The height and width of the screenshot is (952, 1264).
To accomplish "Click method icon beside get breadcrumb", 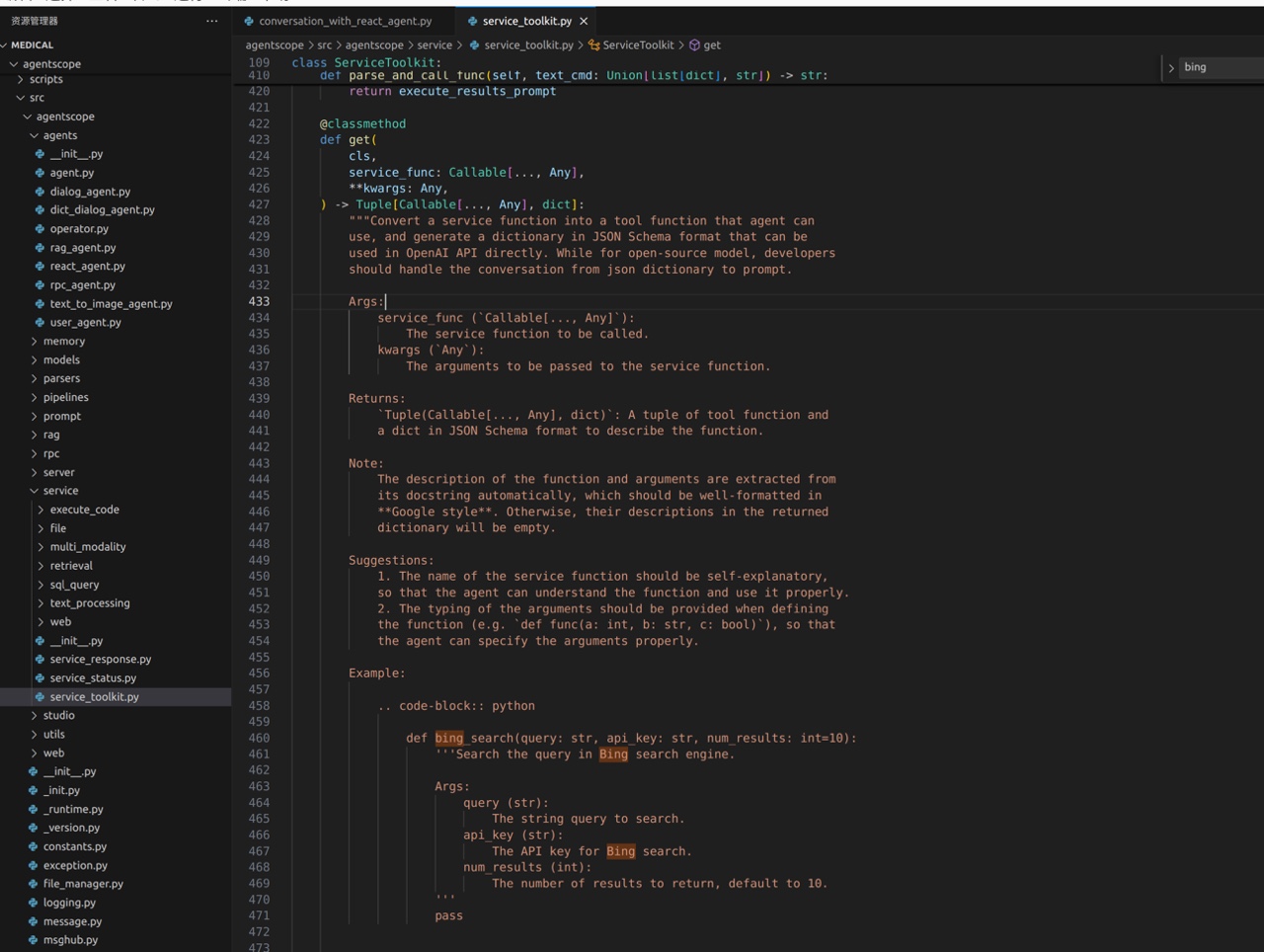I will (694, 45).
